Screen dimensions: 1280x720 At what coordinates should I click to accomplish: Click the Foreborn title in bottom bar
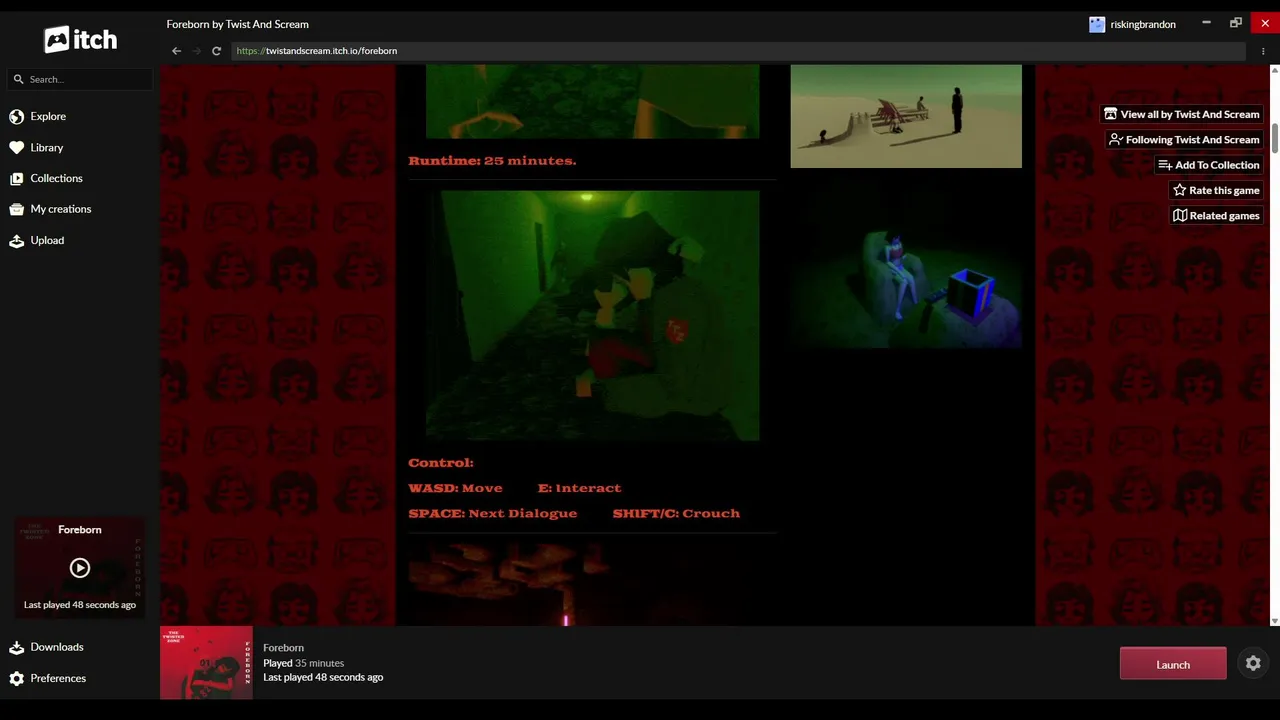pos(283,648)
